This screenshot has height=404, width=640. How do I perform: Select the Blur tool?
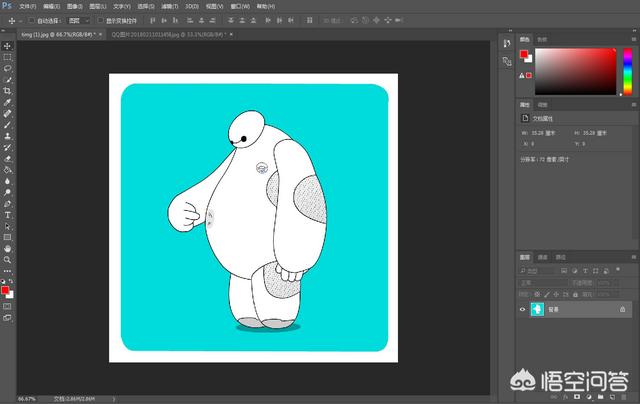(x=7, y=181)
